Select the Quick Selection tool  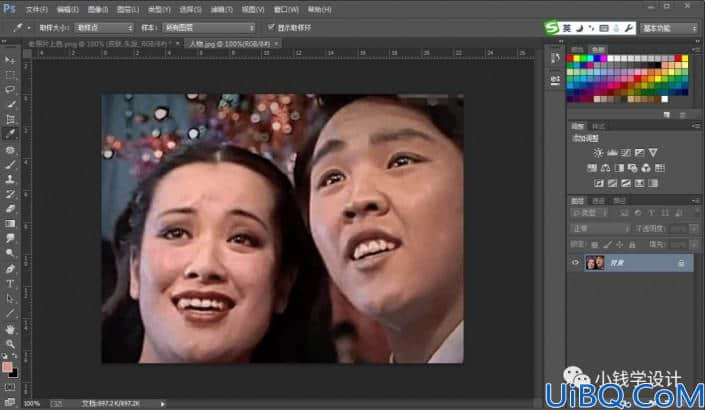coord(10,104)
